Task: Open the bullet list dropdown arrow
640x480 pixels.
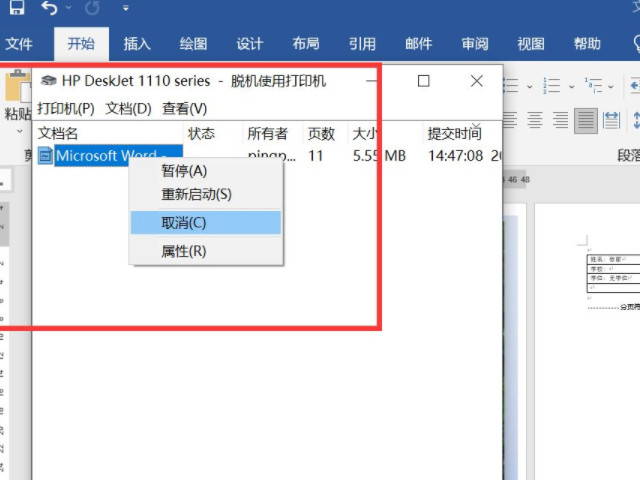Action: pos(530,87)
